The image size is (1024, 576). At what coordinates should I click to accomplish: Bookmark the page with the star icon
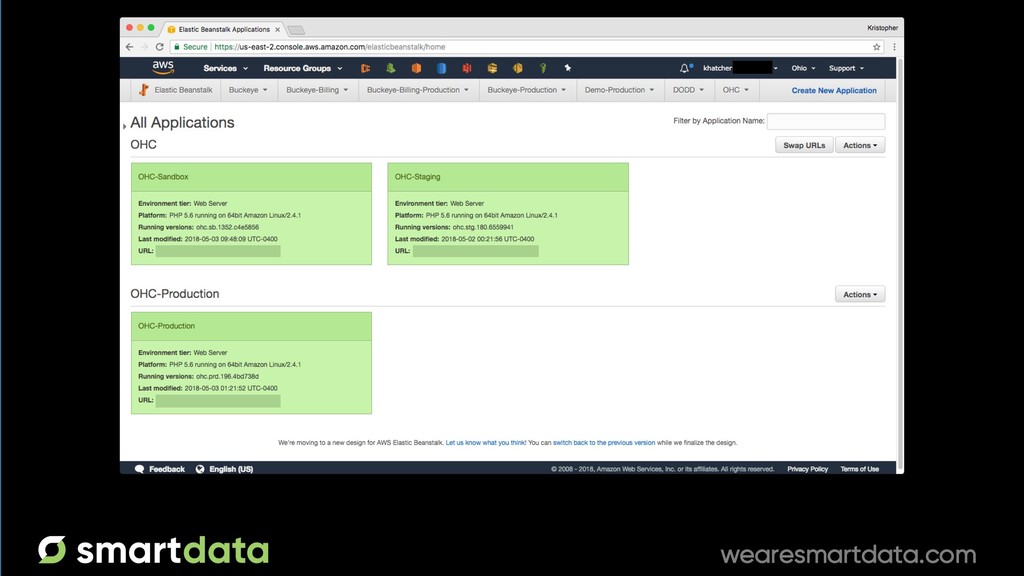pyautogui.click(x=876, y=47)
